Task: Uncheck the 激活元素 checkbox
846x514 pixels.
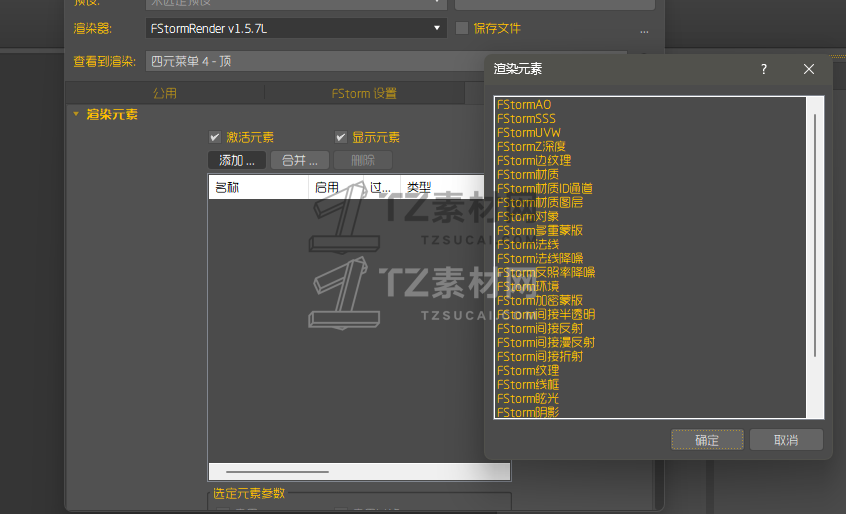Action: (x=215, y=137)
